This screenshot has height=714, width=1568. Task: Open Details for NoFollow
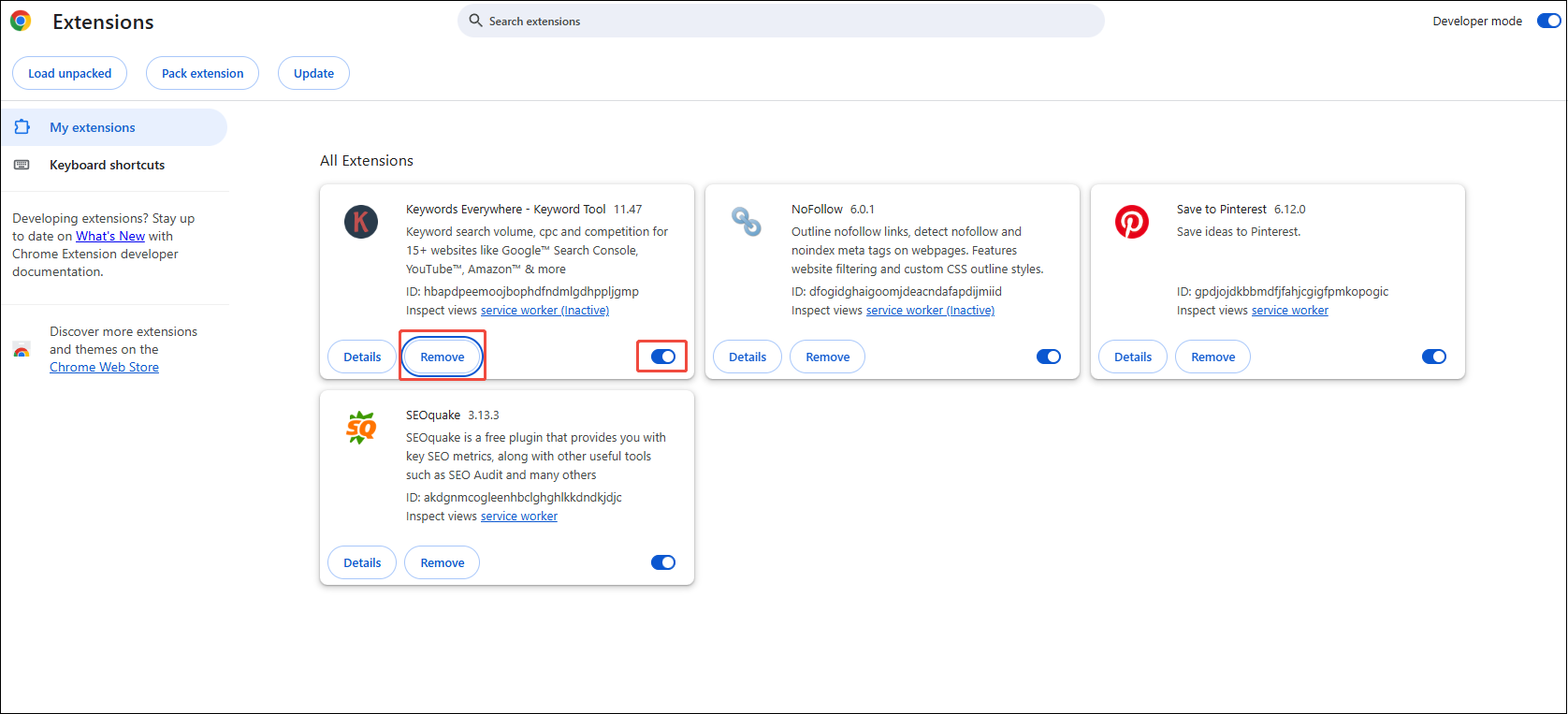pyautogui.click(x=748, y=357)
